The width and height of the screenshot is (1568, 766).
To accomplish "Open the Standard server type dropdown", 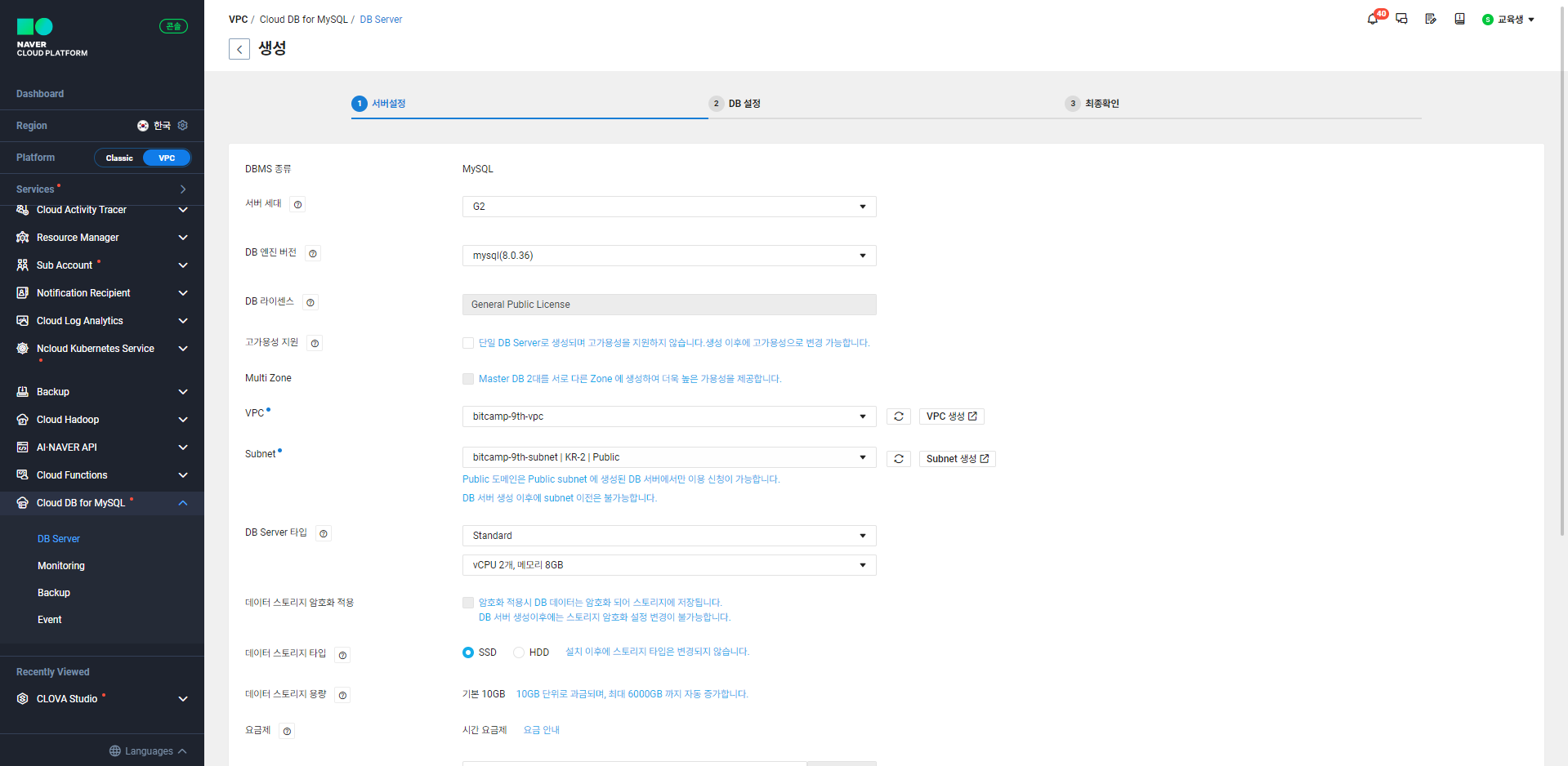I will pos(669,536).
